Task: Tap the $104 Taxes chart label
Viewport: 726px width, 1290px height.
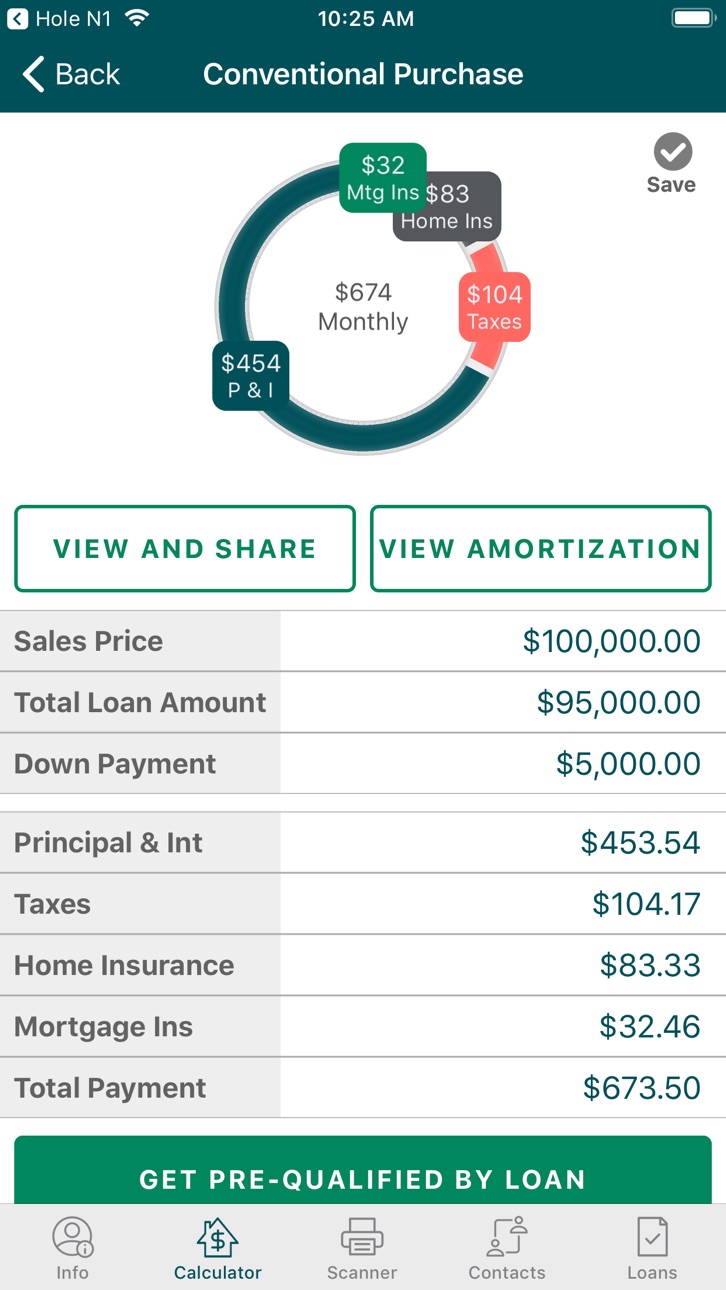Action: [495, 307]
